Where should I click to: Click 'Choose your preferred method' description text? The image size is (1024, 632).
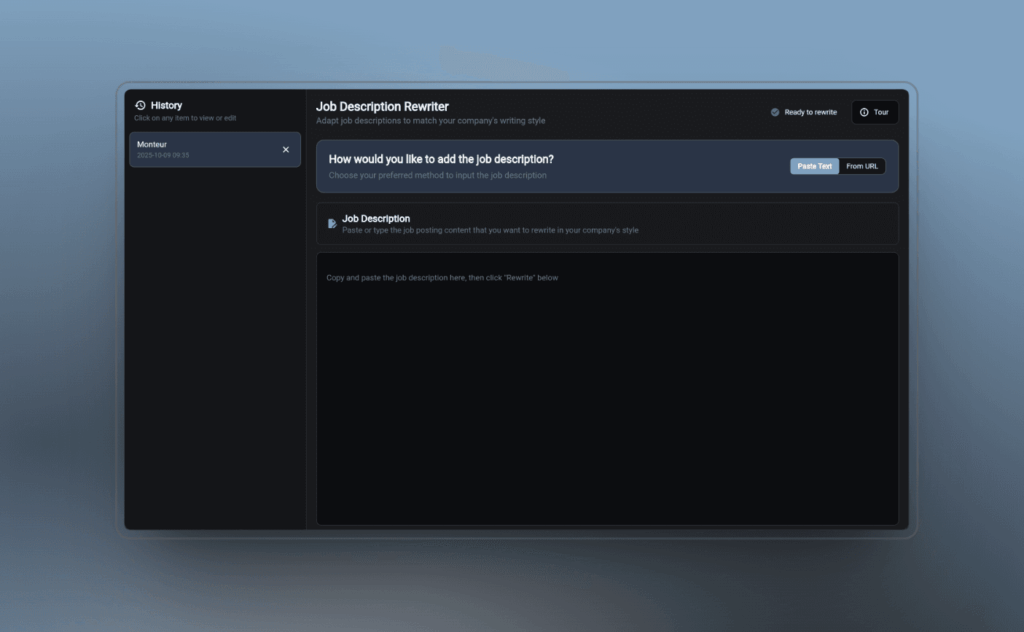(437, 175)
